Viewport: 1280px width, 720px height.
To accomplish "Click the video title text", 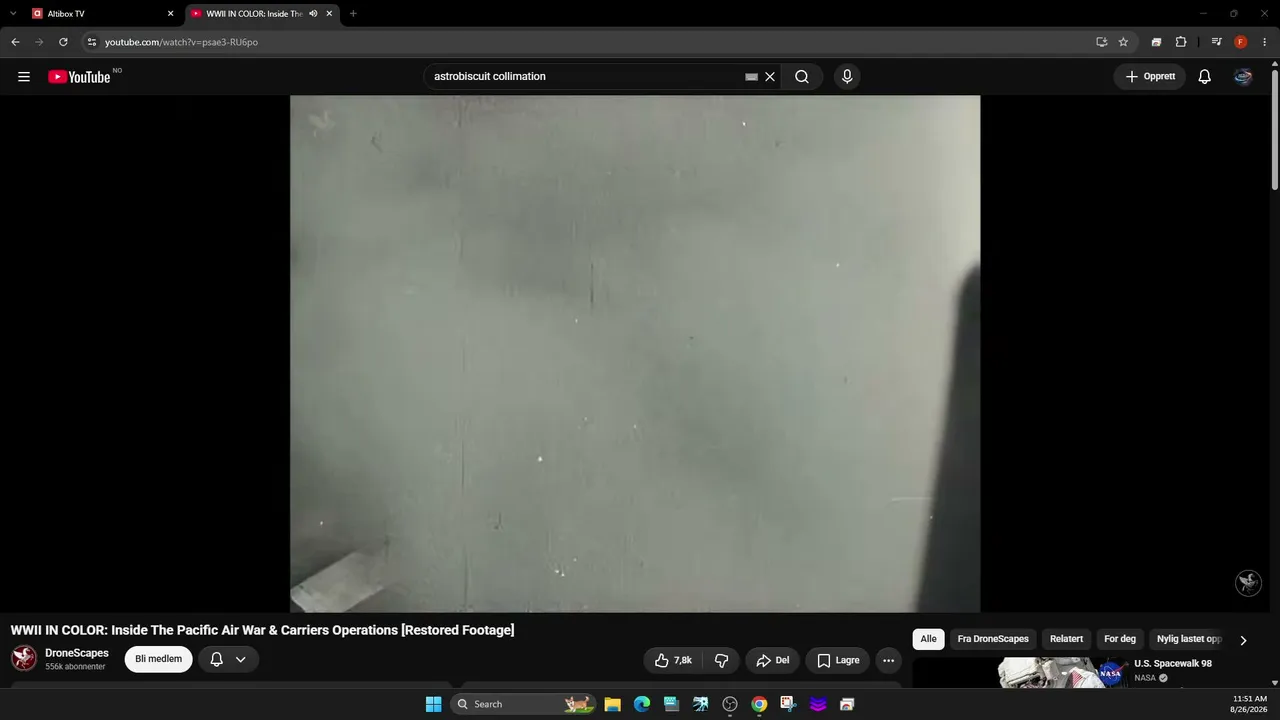I will tap(262, 630).
